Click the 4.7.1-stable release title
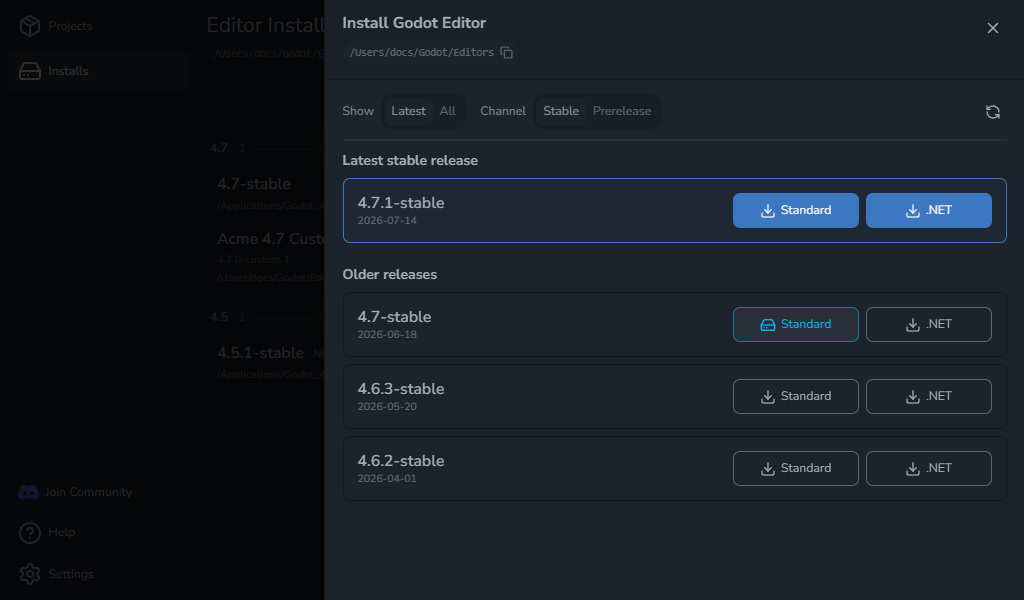Image resolution: width=1024 pixels, height=600 pixels. click(x=400, y=203)
